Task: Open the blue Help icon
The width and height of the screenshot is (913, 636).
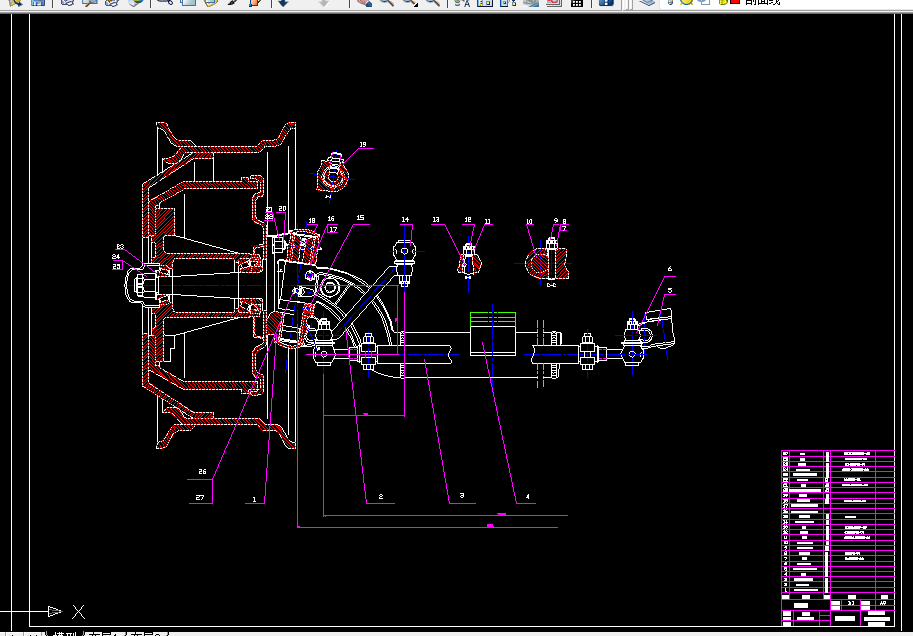Action: 606,2
